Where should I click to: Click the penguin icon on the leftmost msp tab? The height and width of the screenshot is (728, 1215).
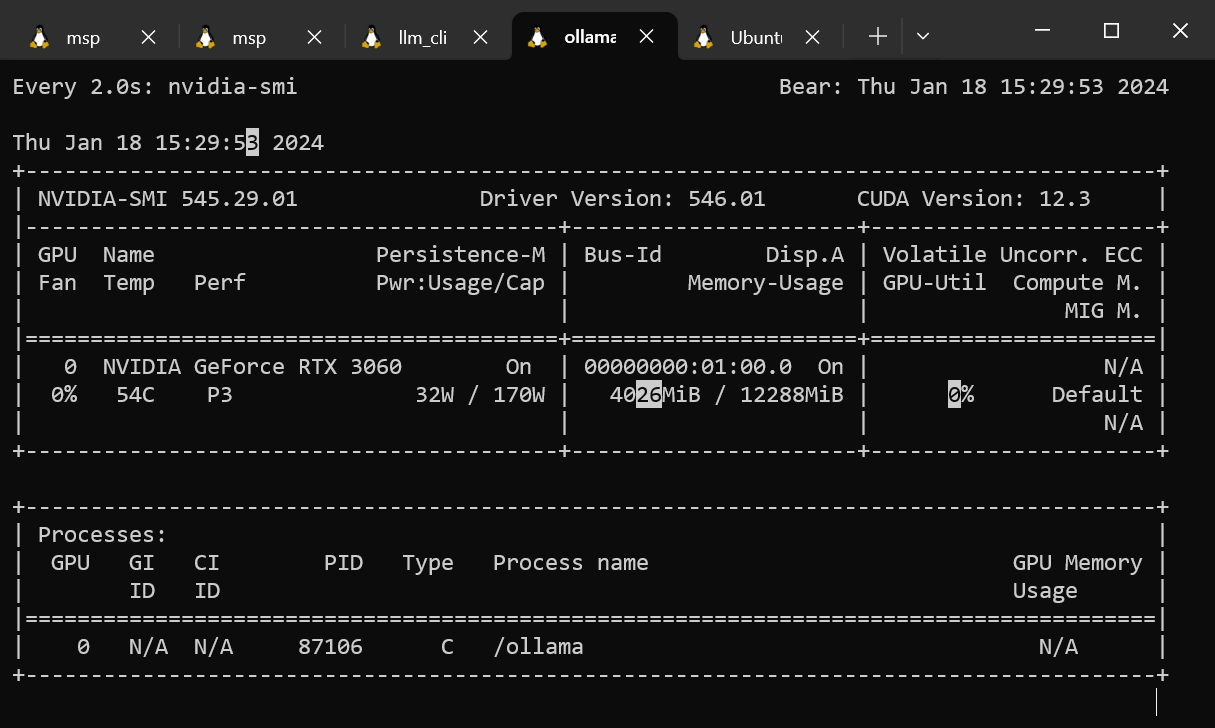[x=40, y=37]
